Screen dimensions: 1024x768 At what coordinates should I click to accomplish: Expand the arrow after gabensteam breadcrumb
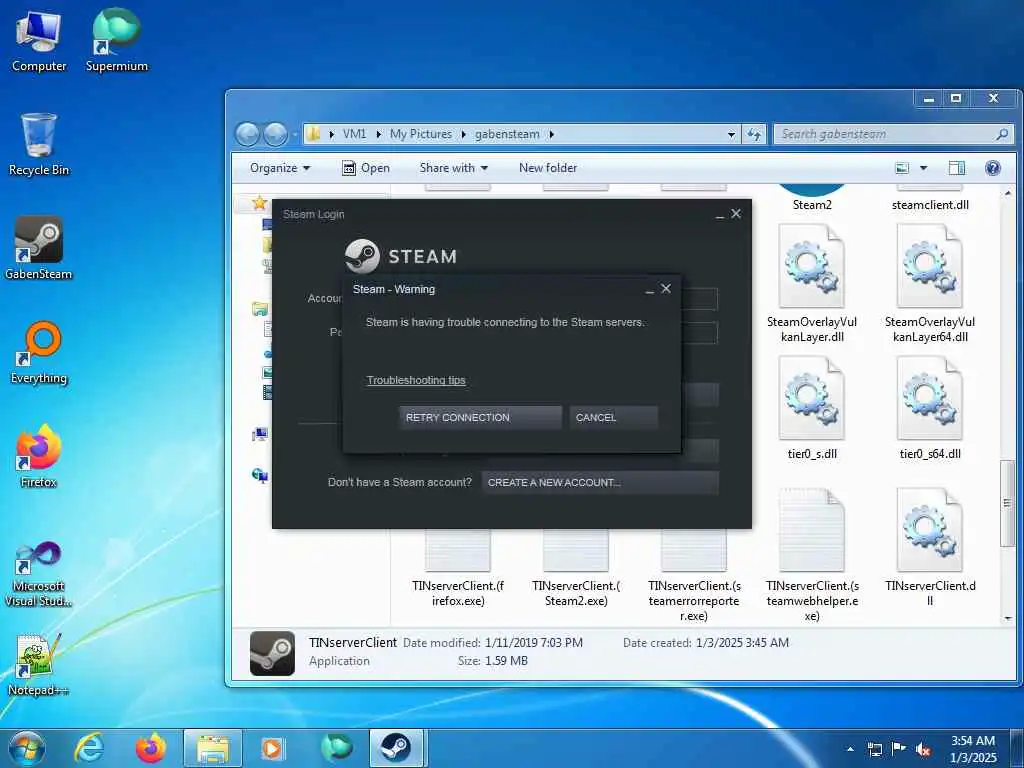tap(552, 134)
